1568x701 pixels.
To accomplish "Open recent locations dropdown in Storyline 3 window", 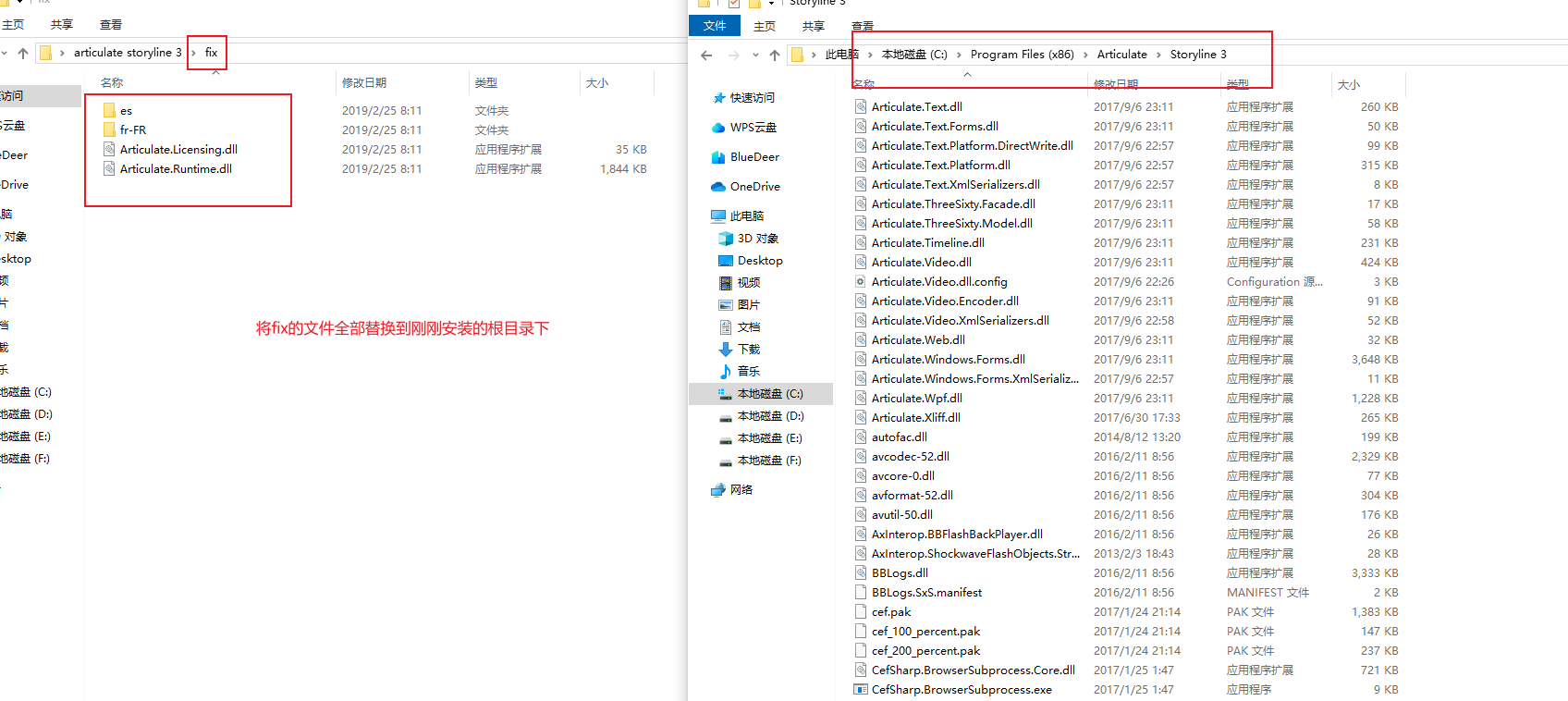I will point(755,55).
